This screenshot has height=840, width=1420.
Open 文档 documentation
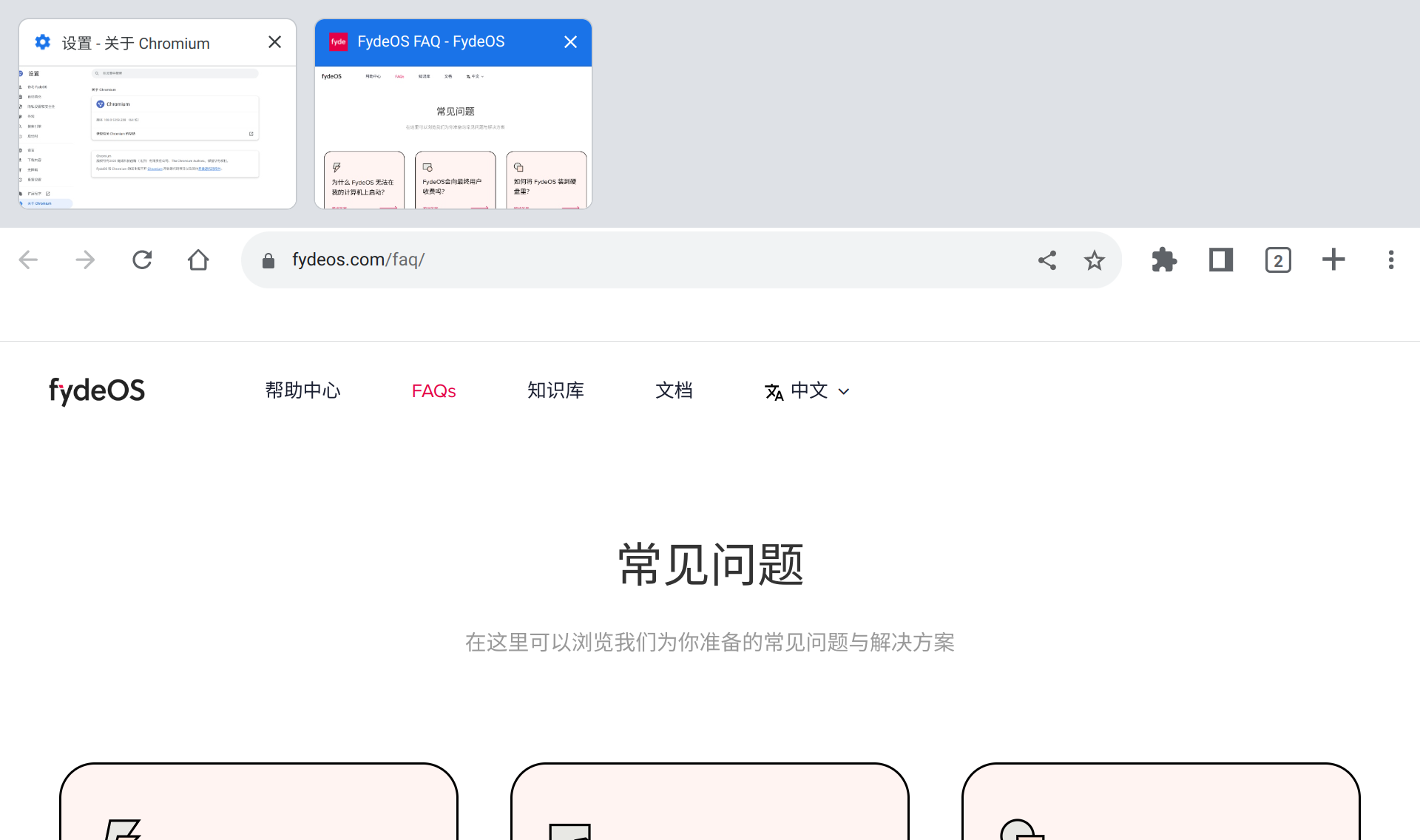(x=674, y=390)
